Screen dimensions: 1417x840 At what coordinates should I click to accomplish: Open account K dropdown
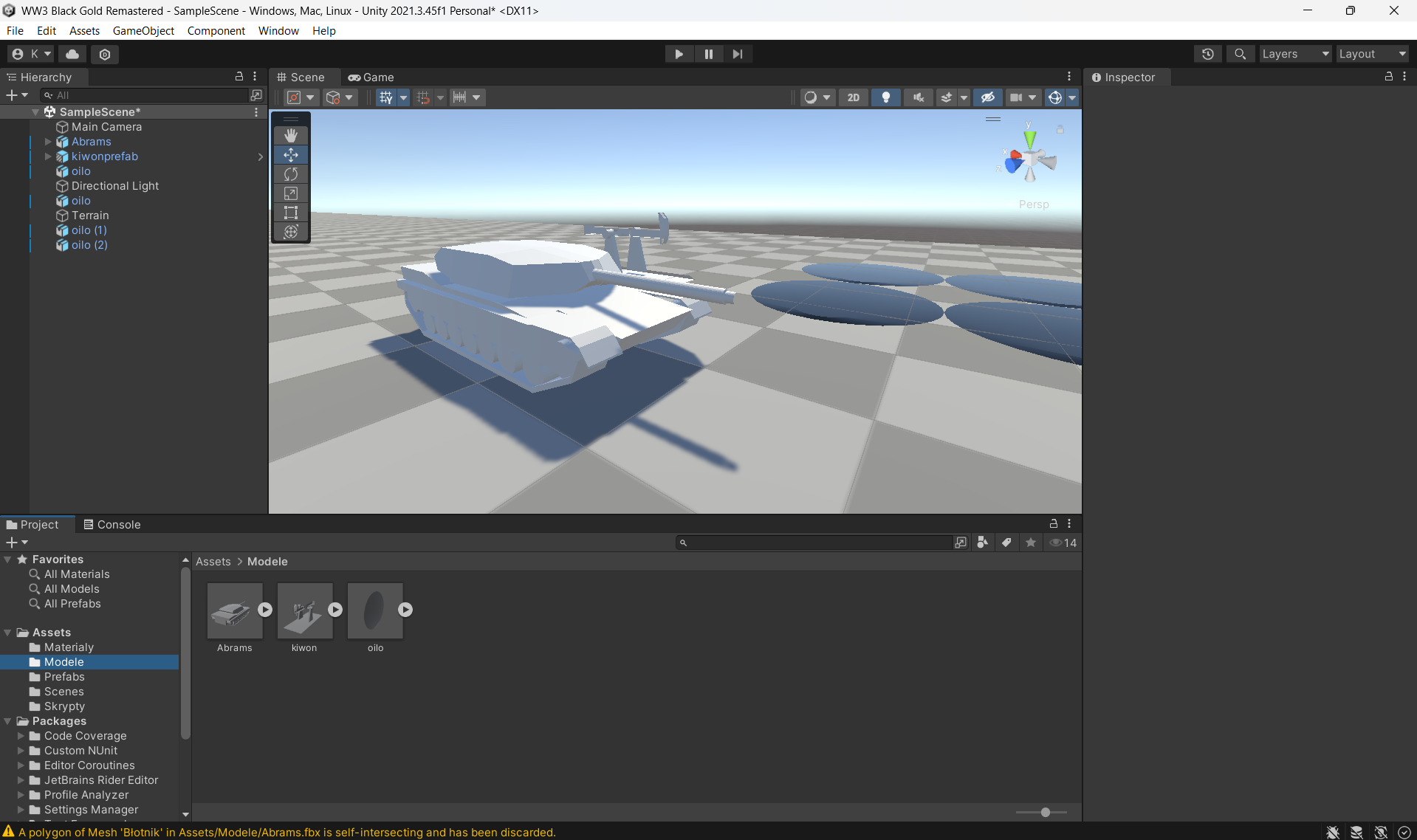(31, 54)
